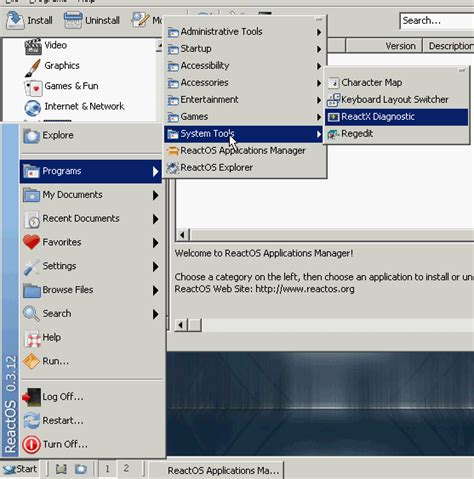Click the Version column header
474x479 pixels.
tap(384, 46)
